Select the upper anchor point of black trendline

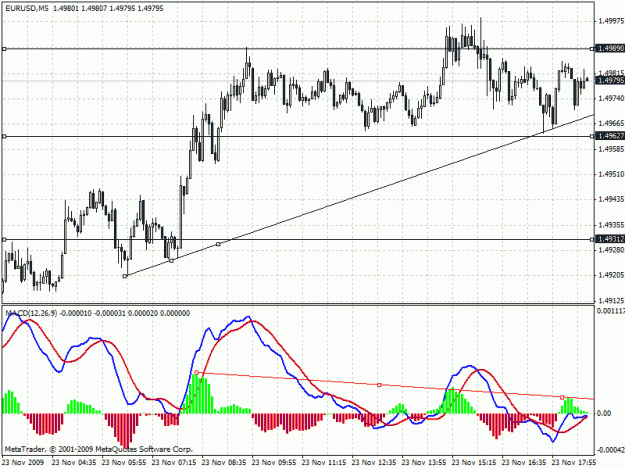(218, 244)
